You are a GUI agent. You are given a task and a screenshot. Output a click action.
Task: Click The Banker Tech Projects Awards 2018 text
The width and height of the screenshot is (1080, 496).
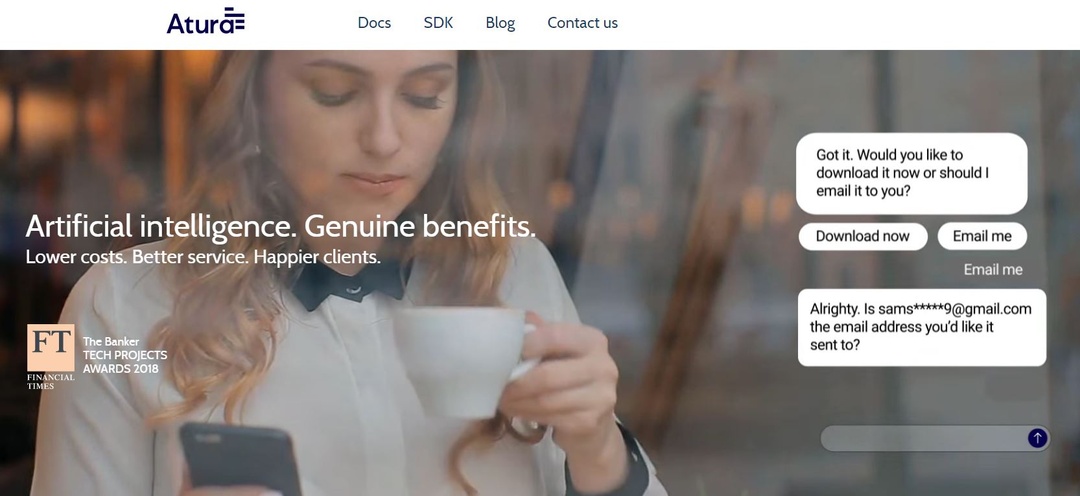click(x=125, y=355)
